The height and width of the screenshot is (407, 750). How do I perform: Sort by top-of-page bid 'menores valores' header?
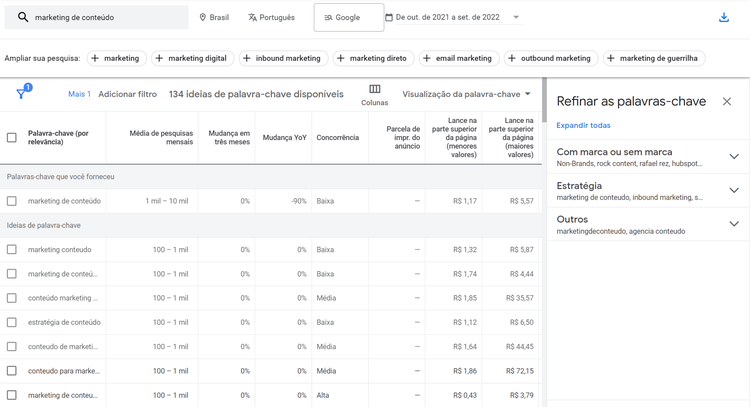(454, 138)
